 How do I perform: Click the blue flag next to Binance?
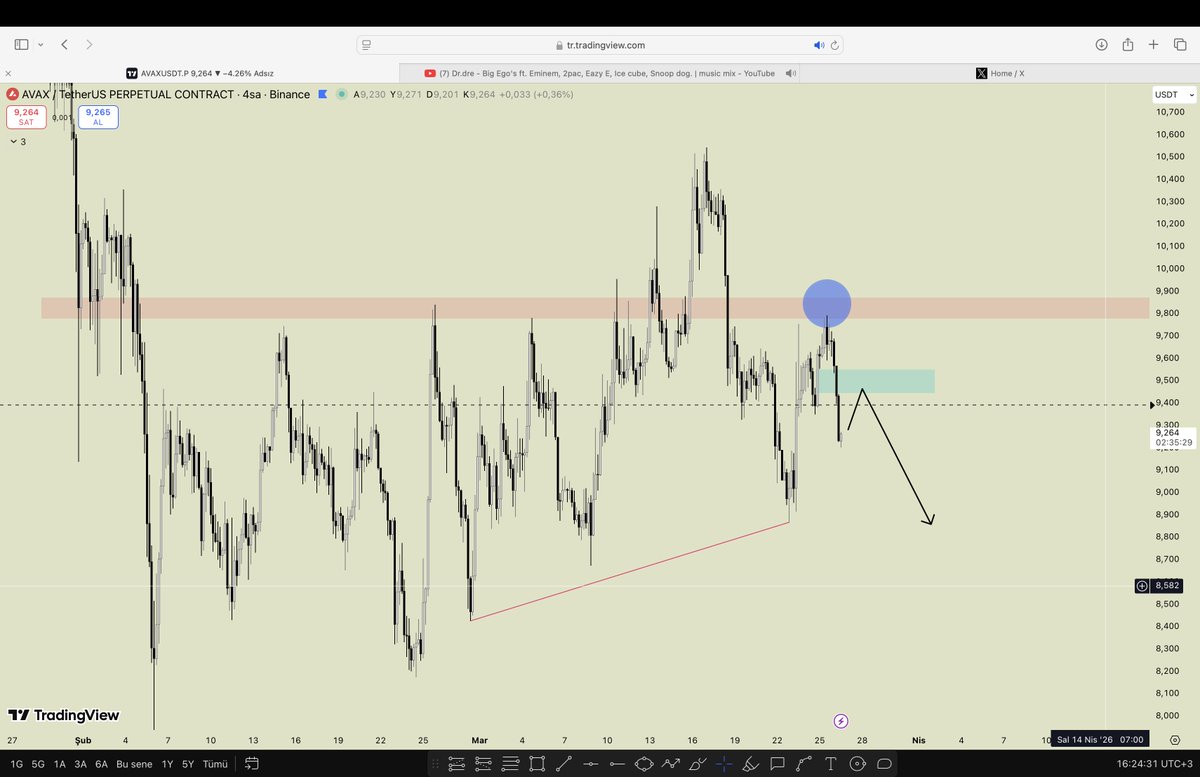tap(322, 94)
